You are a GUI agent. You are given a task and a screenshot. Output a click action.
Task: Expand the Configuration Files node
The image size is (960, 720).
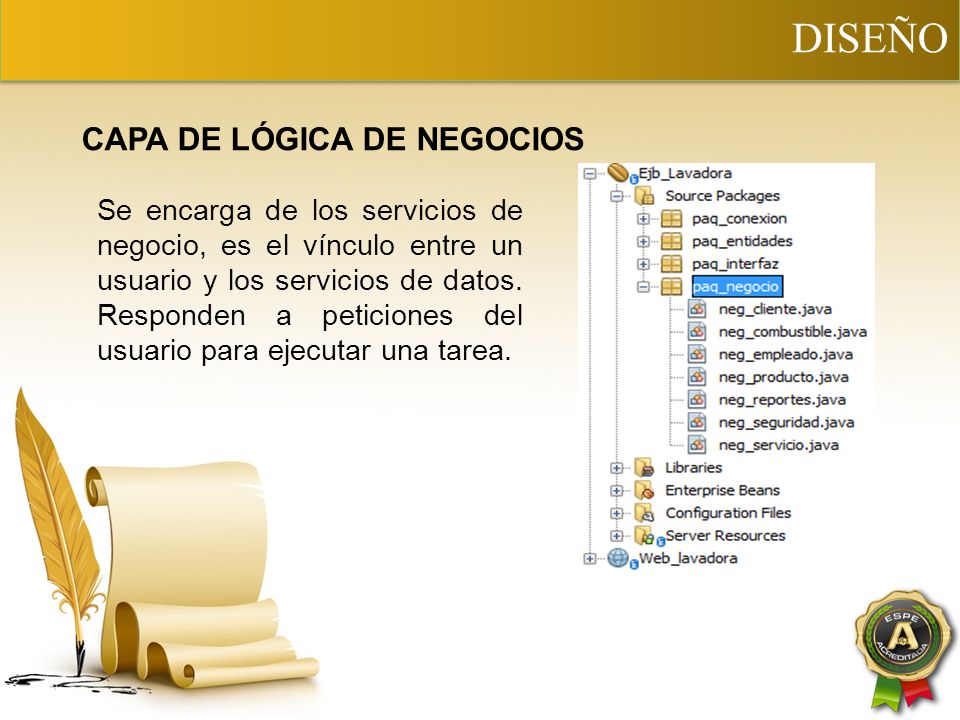617,514
